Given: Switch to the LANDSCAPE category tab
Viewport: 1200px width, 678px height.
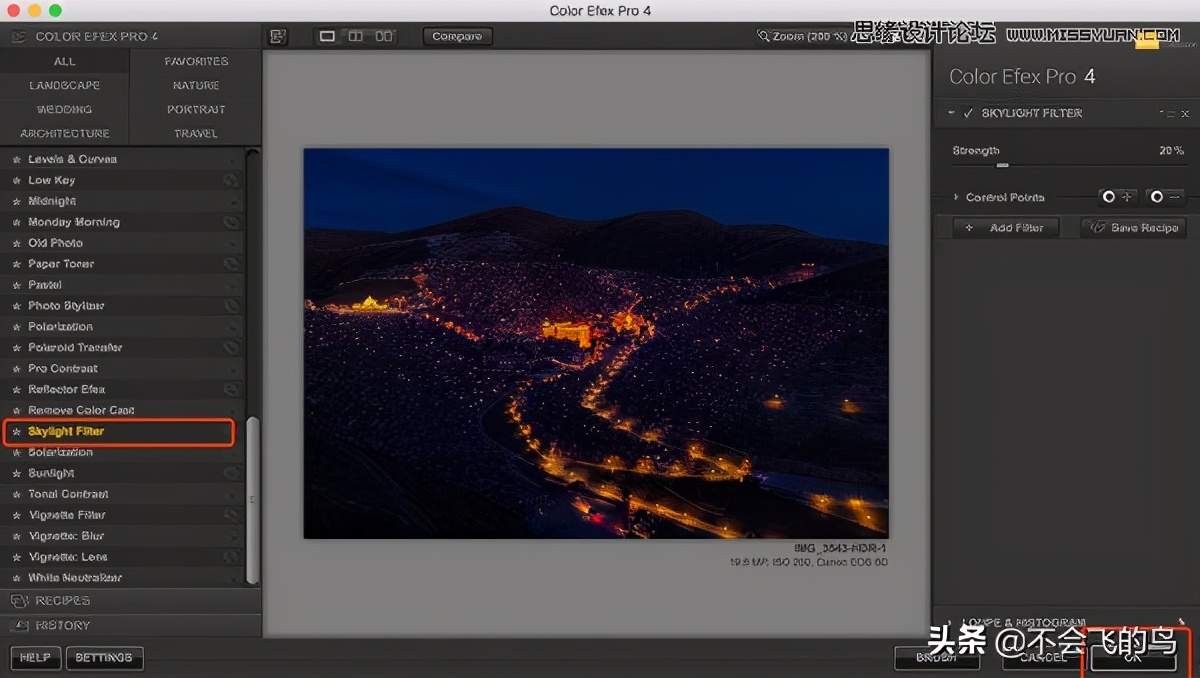Looking at the screenshot, I should [64, 85].
